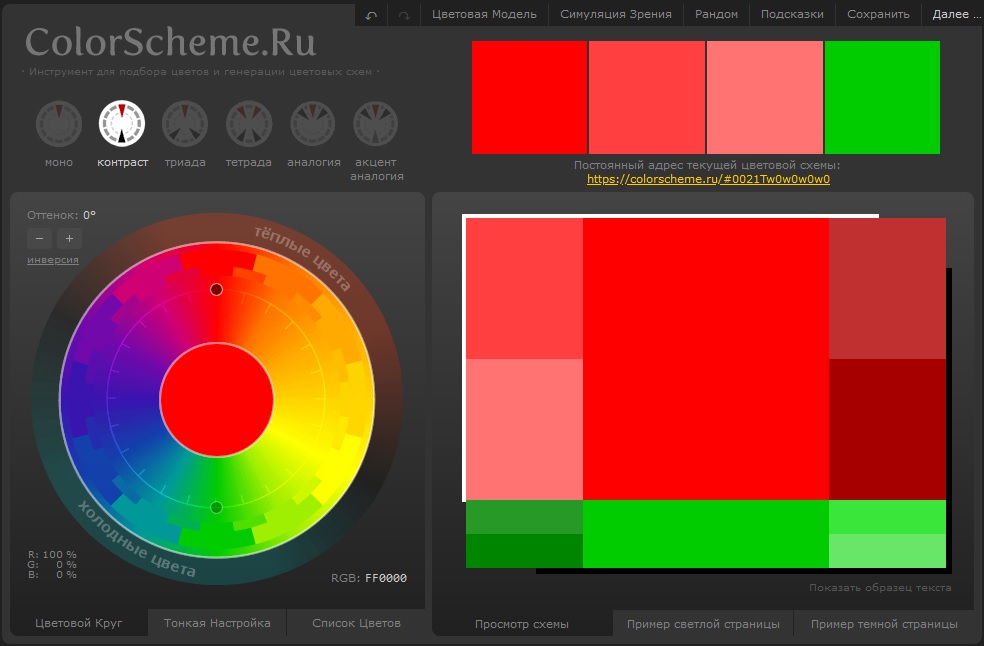Click the undo arrow icon
The height and width of the screenshot is (646, 984).
[372, 15]
